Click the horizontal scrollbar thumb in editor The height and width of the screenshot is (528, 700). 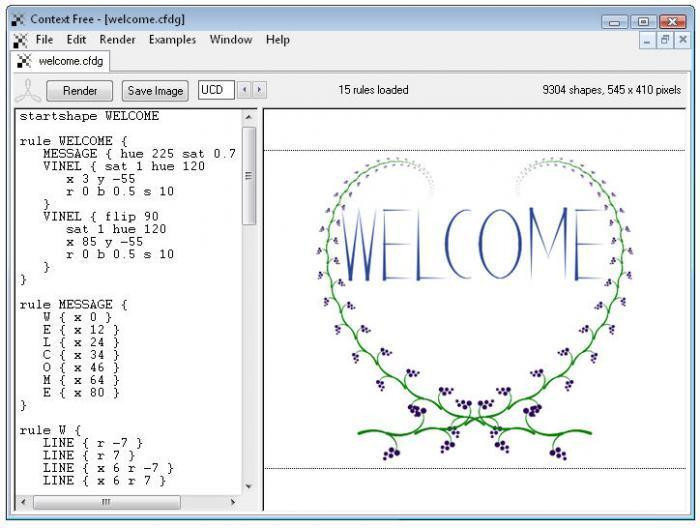(107, 502)
